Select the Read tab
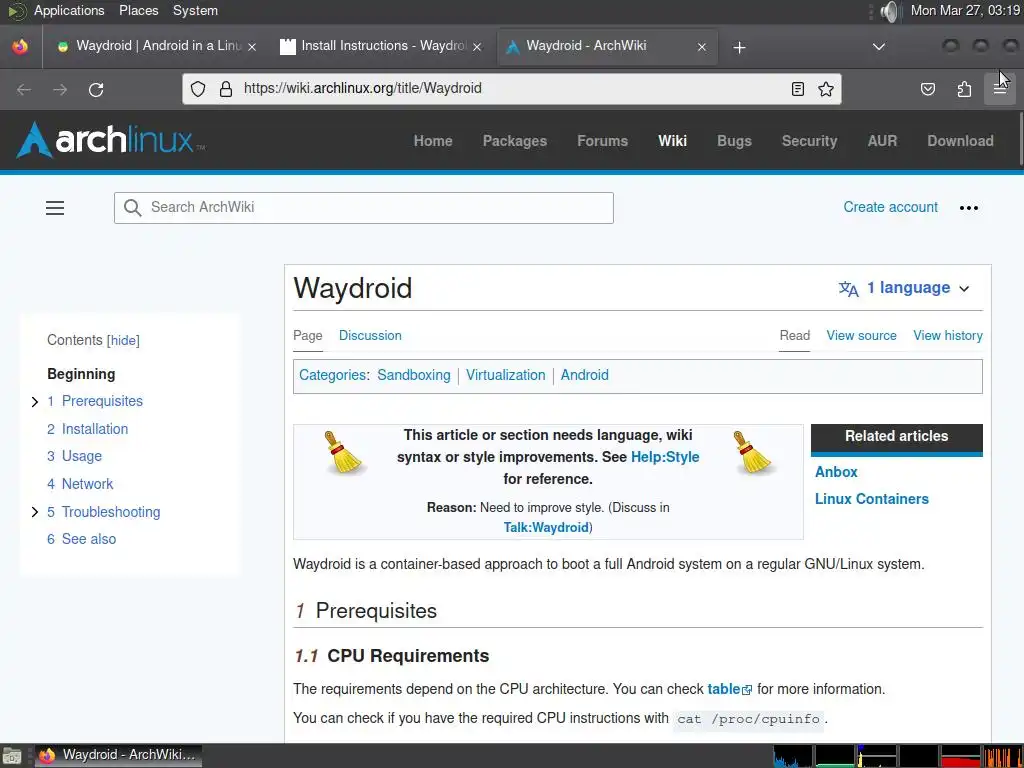The width and height of the screenshot is (1024, 768). click(x=795, y=336)
